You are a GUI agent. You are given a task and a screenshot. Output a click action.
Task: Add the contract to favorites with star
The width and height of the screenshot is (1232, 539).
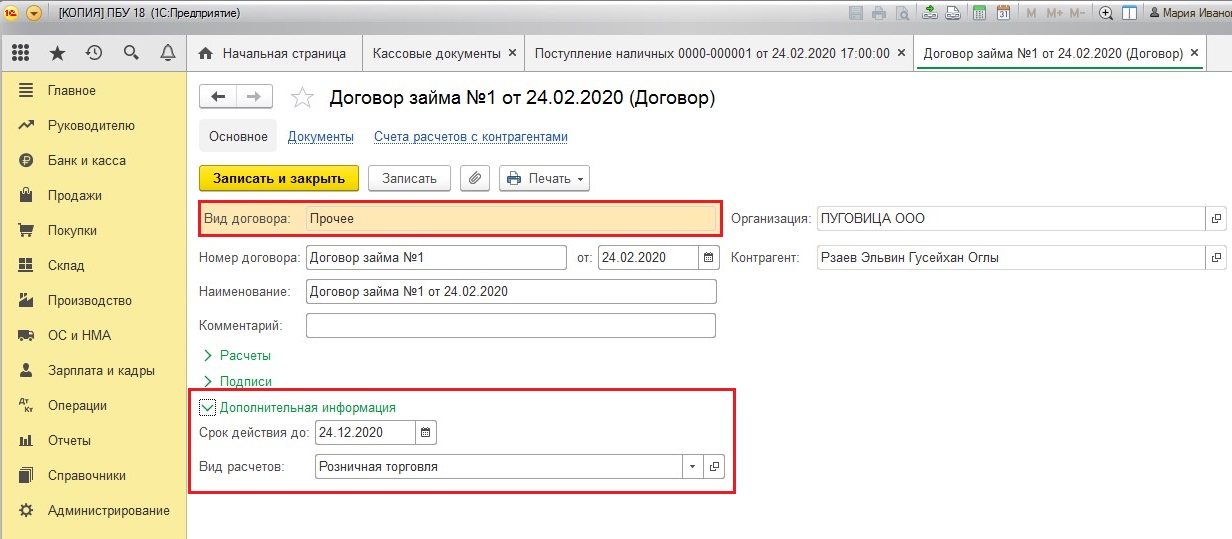coord(301,97)
